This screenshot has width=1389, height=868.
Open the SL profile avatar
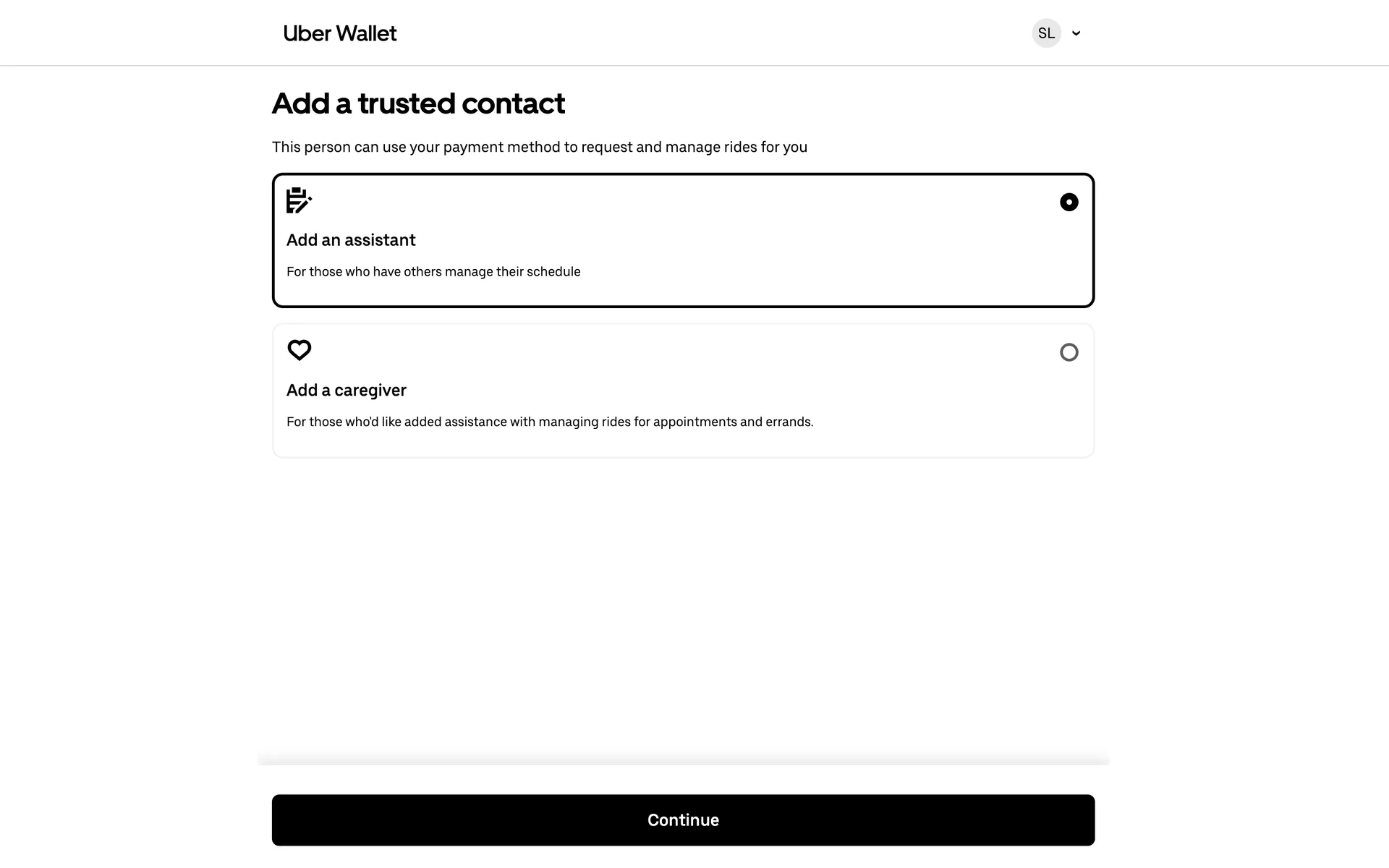point(1046,33)
